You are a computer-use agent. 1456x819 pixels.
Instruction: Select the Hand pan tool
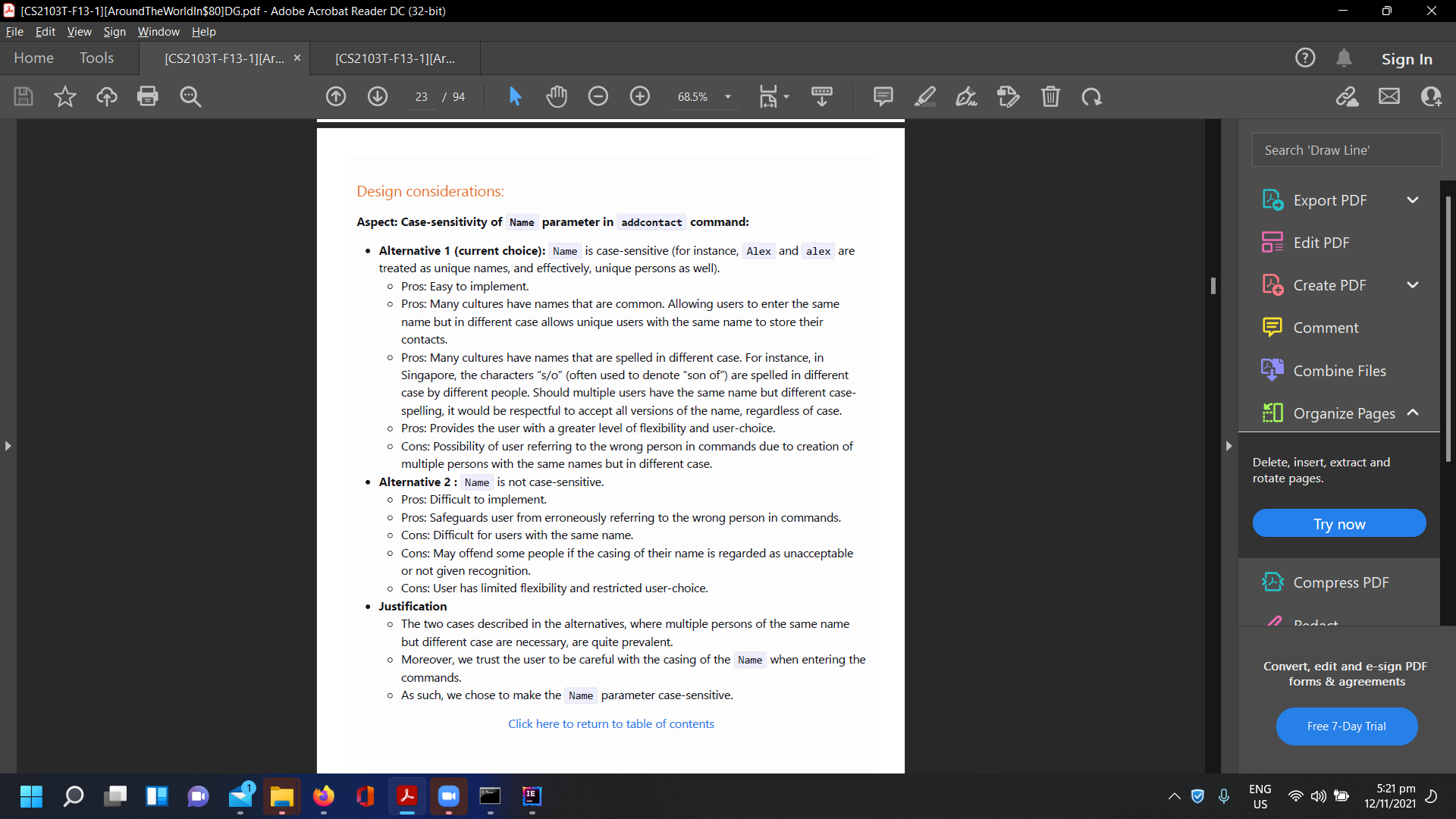(557, 96)
